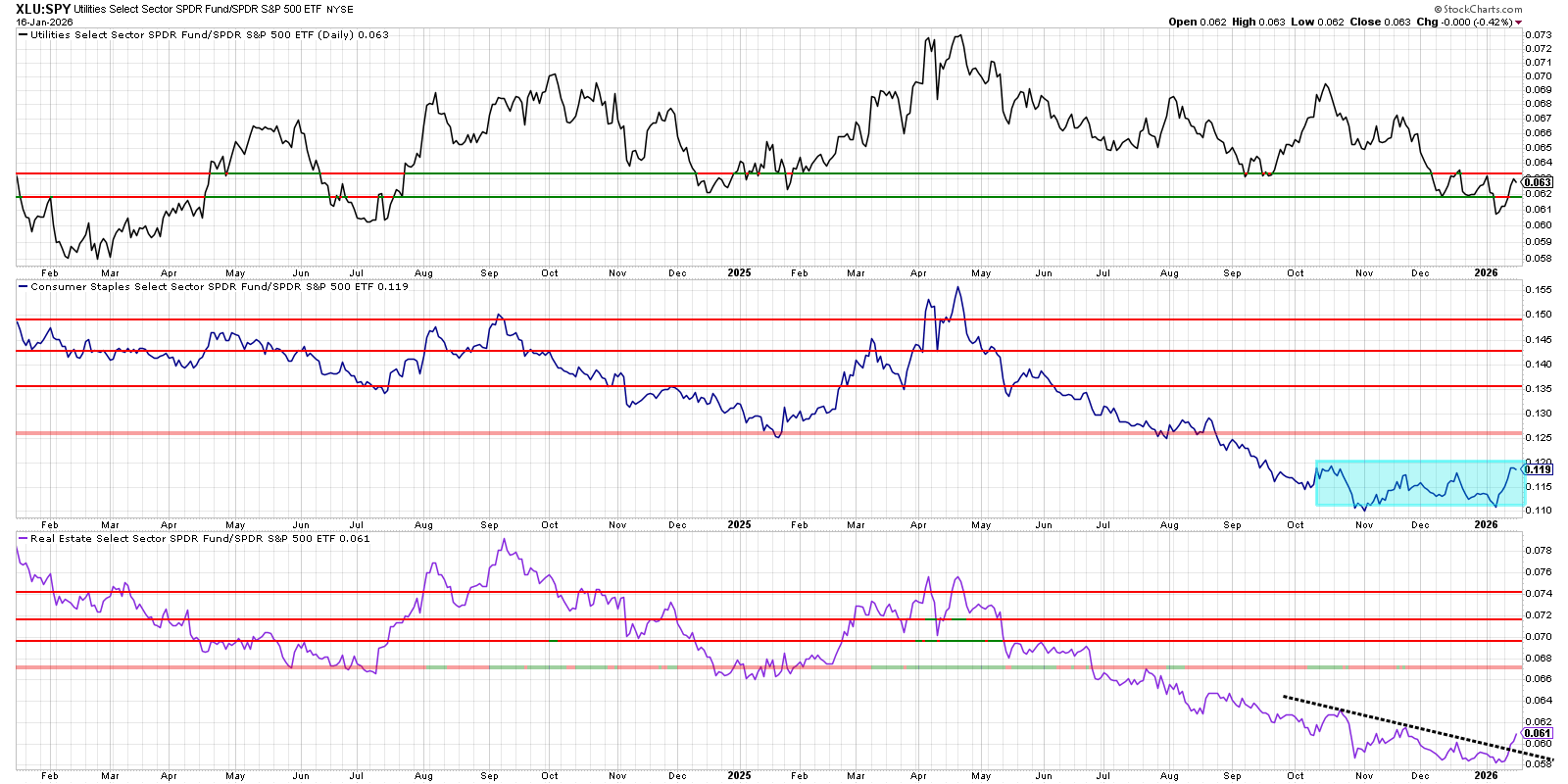The height and width of the screenshot is (784, 1568).
Task: Click the 2025 year label under staples panel
Action: click(739, 524)
